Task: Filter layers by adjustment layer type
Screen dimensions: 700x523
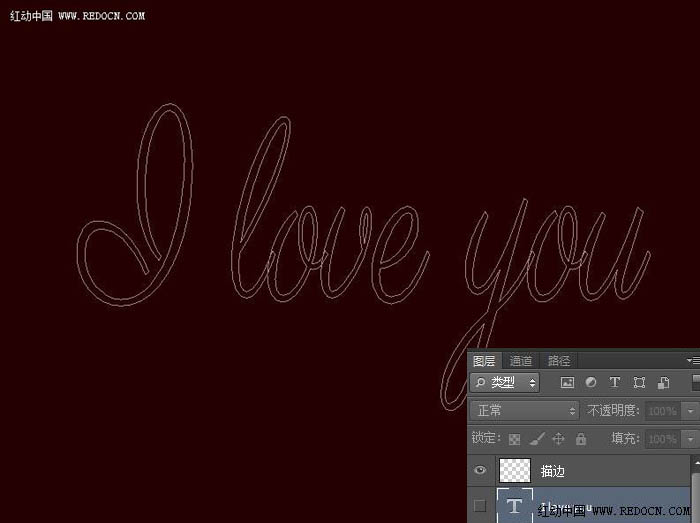Action: [591, 382]
